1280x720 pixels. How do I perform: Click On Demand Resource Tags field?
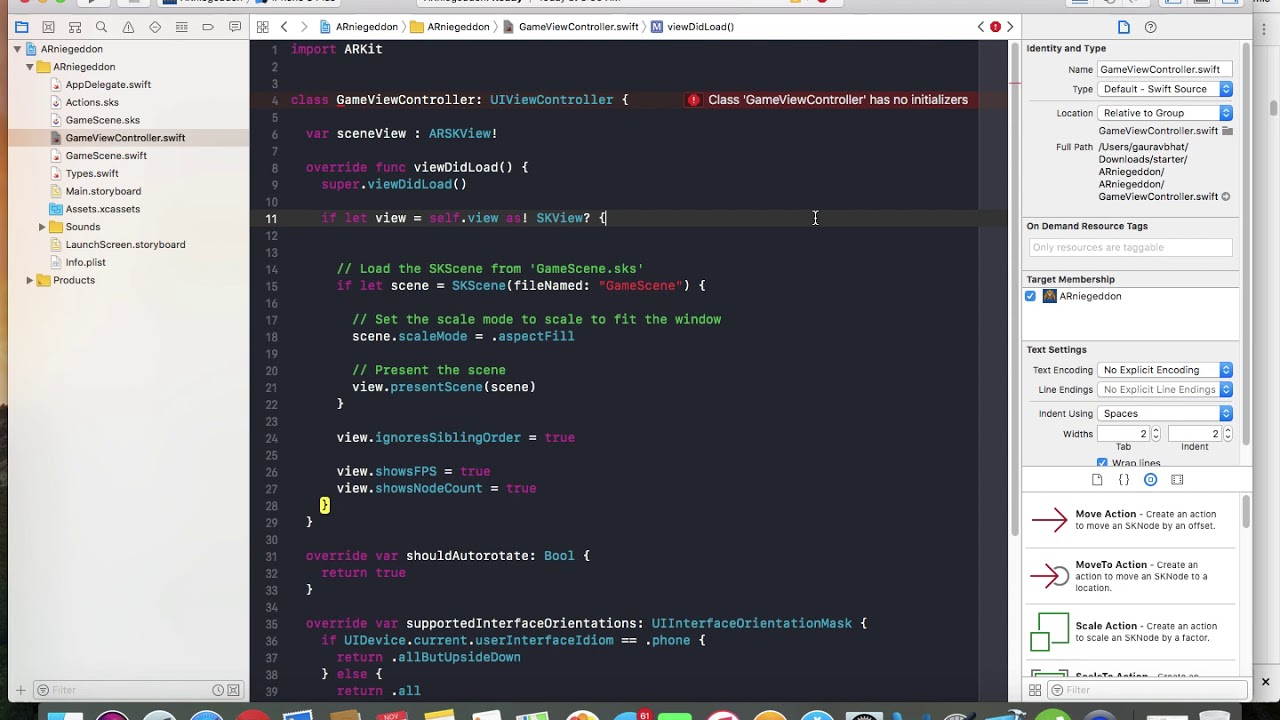click(1130, 247)
